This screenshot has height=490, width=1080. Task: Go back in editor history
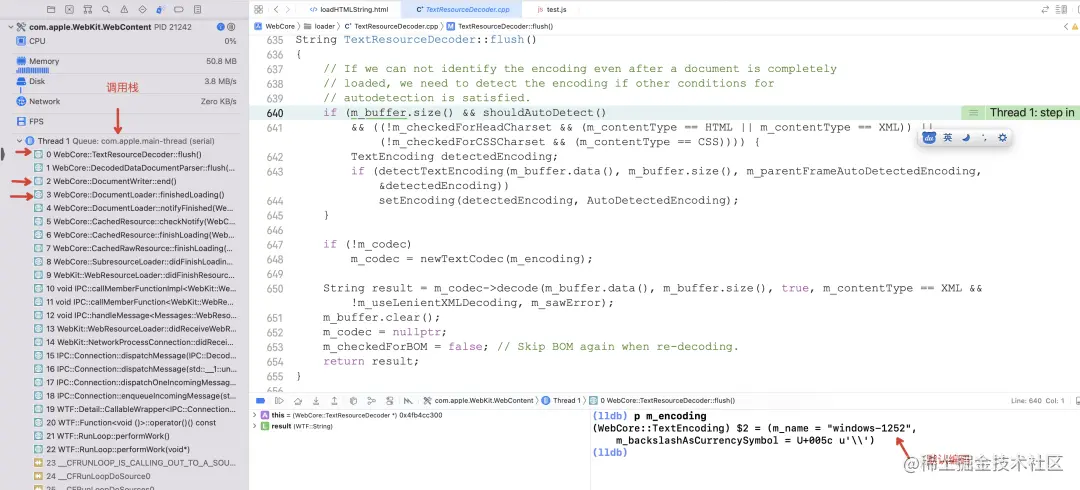(x=276, y=10)
